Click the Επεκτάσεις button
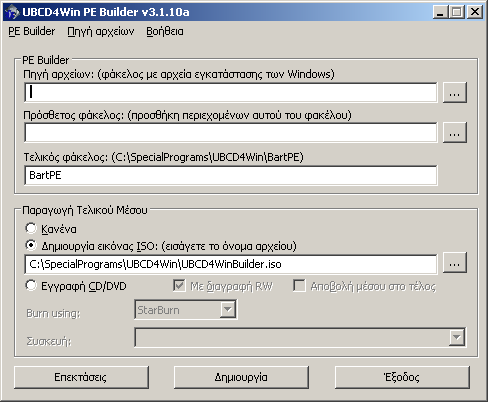 tap(81, 377)
